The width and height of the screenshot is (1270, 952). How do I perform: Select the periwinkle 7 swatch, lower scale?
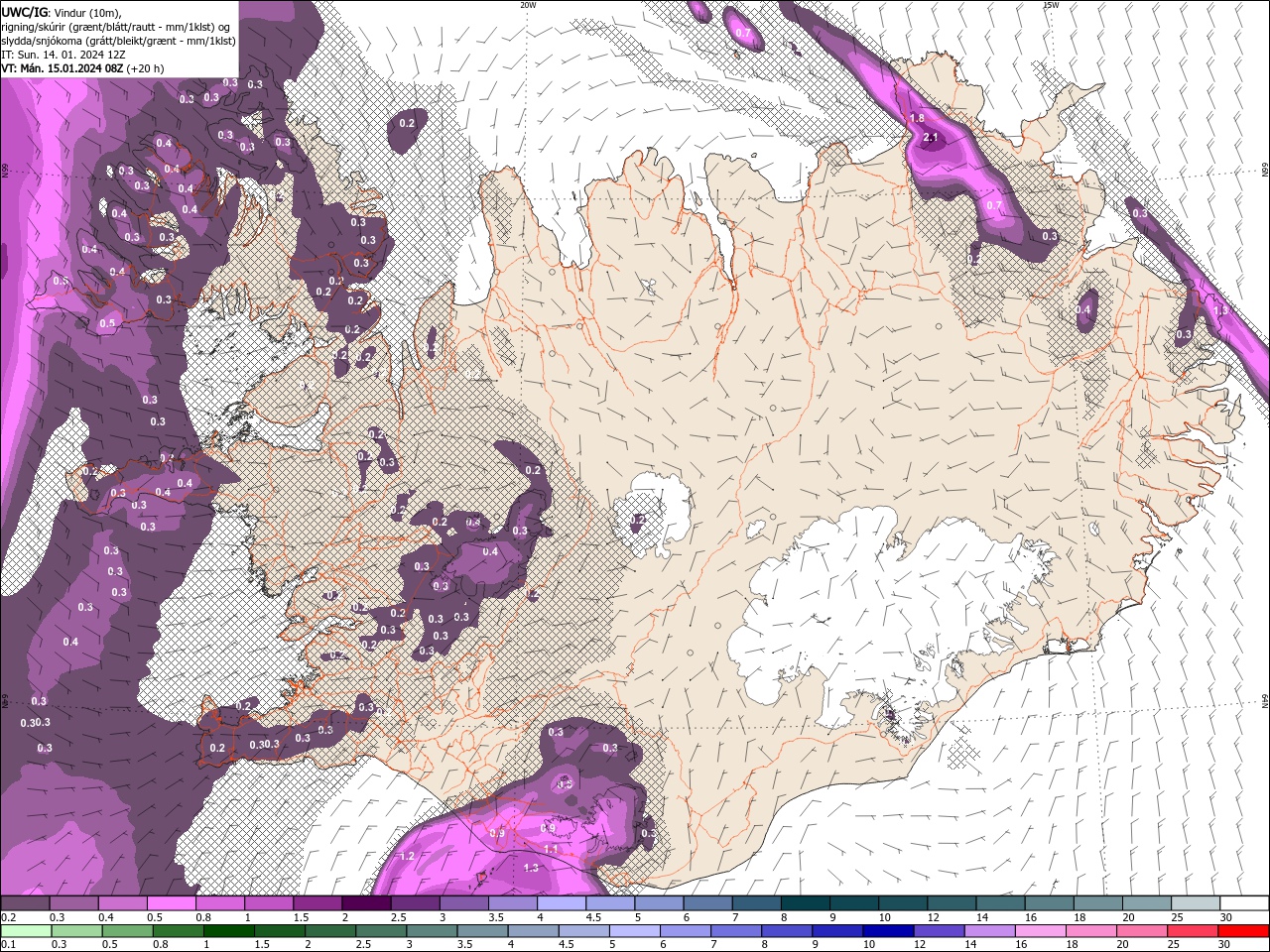point(735,931)
